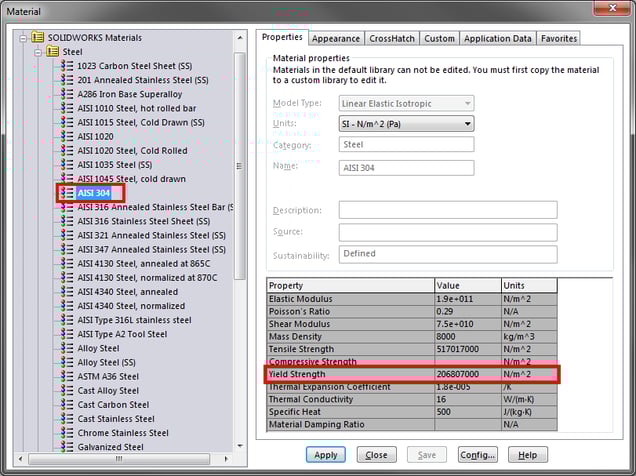Click the material icon beside AISI 316 Stainless Steel Sheet (SS)
This screenshot has height=476, width=636.
point(67,221)
